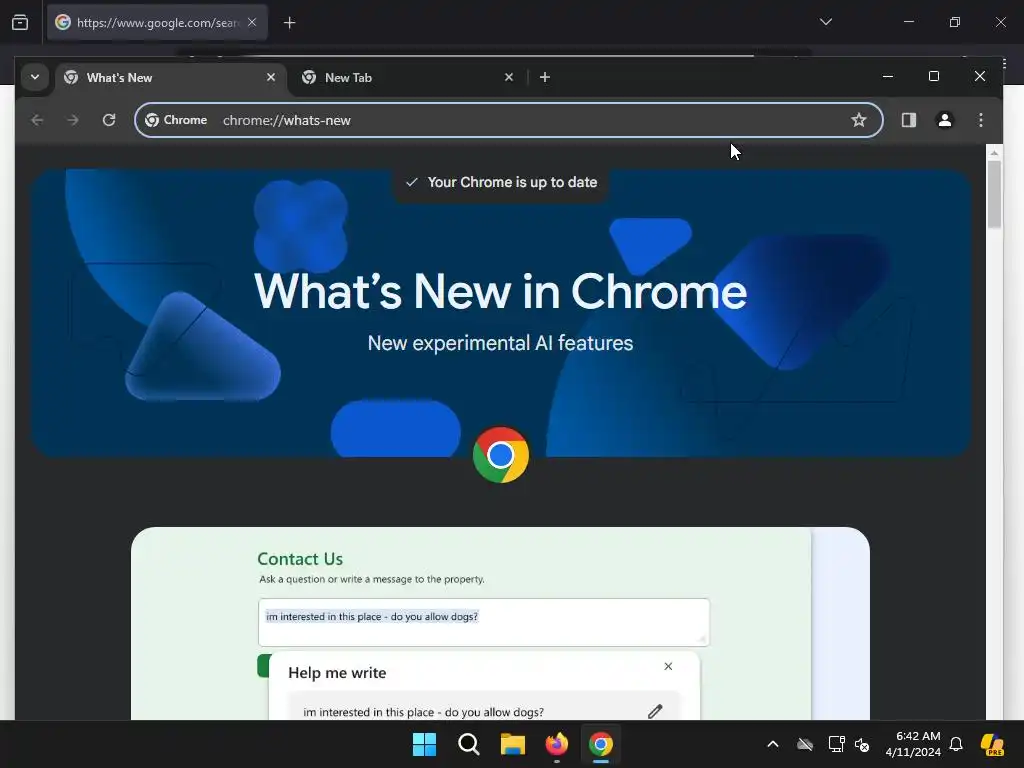Click the 'Contact Us' heading

pyautogui.click(x=300, y=559)
